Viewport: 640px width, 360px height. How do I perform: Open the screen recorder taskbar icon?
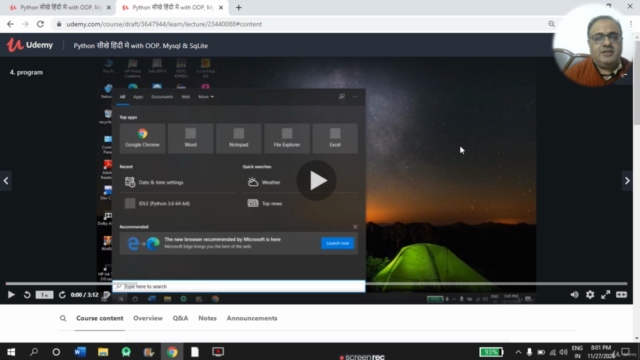click(x=218, y=352)
